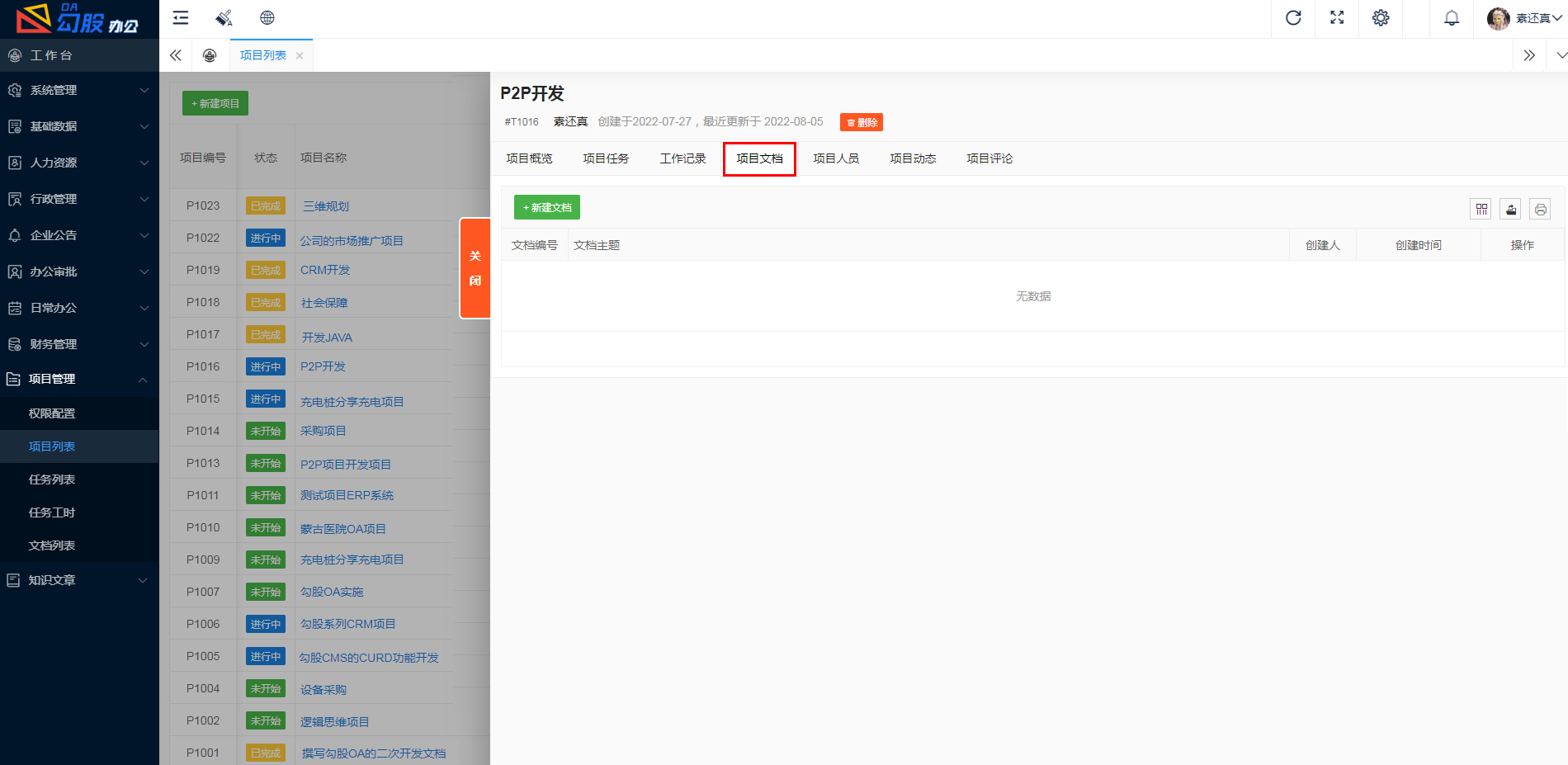Collapse the 项目管理 menu chevron
The width and height of the screenshot is (1568, 765).
[x=143, y=379]
